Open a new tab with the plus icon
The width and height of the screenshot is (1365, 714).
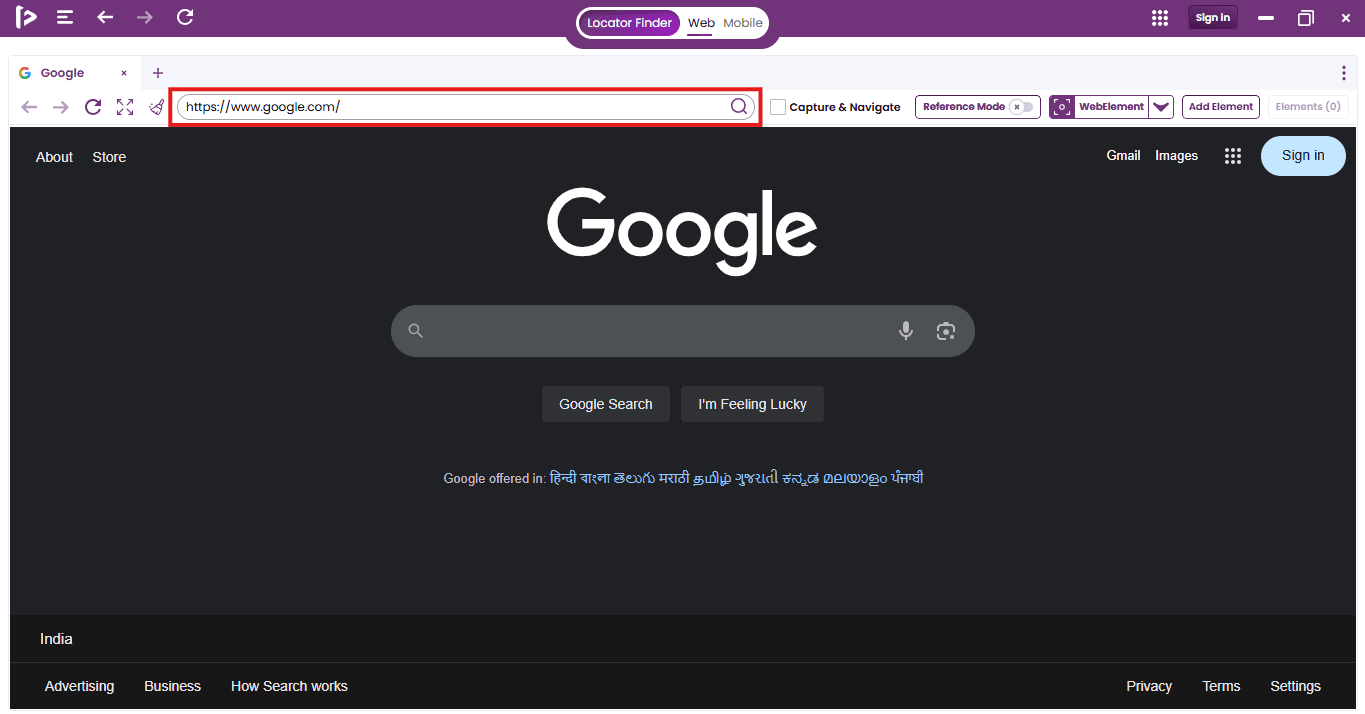coord(158,73)
